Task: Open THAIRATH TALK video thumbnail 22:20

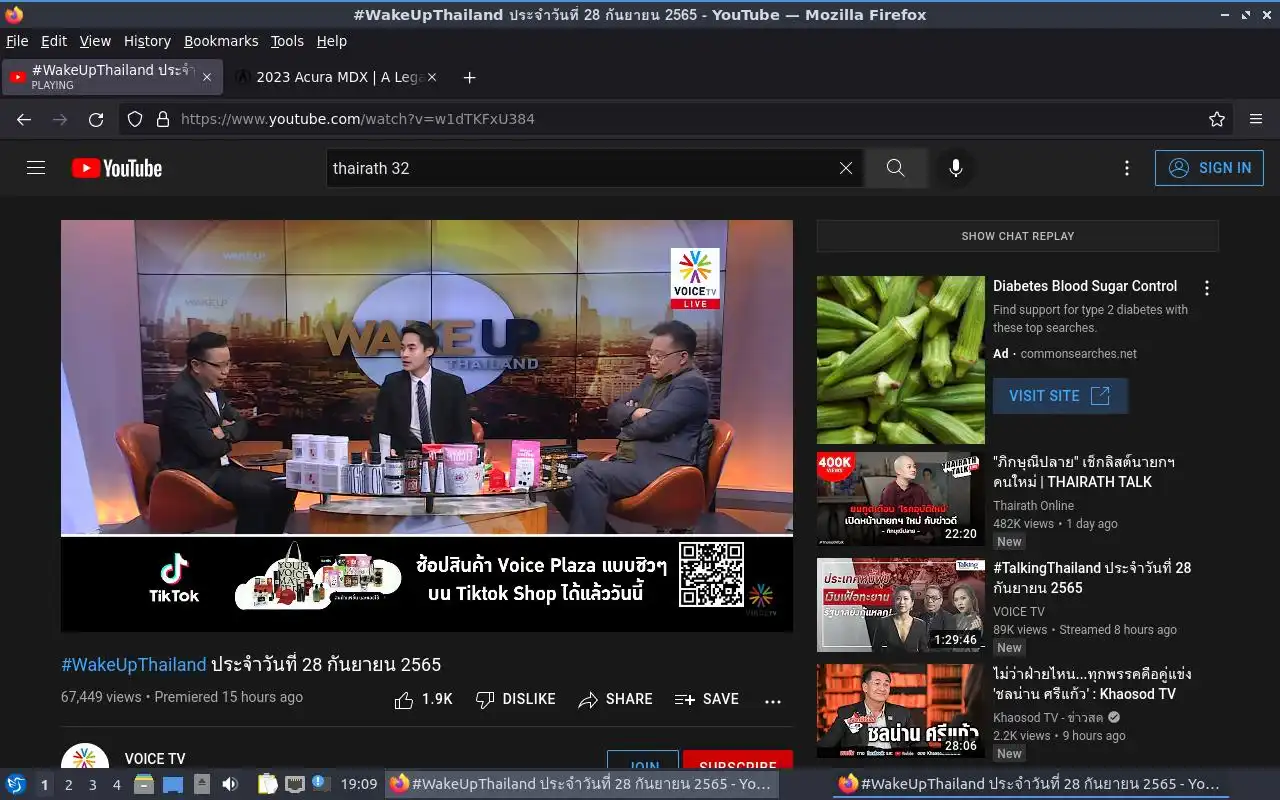Action: coord(900,499)
